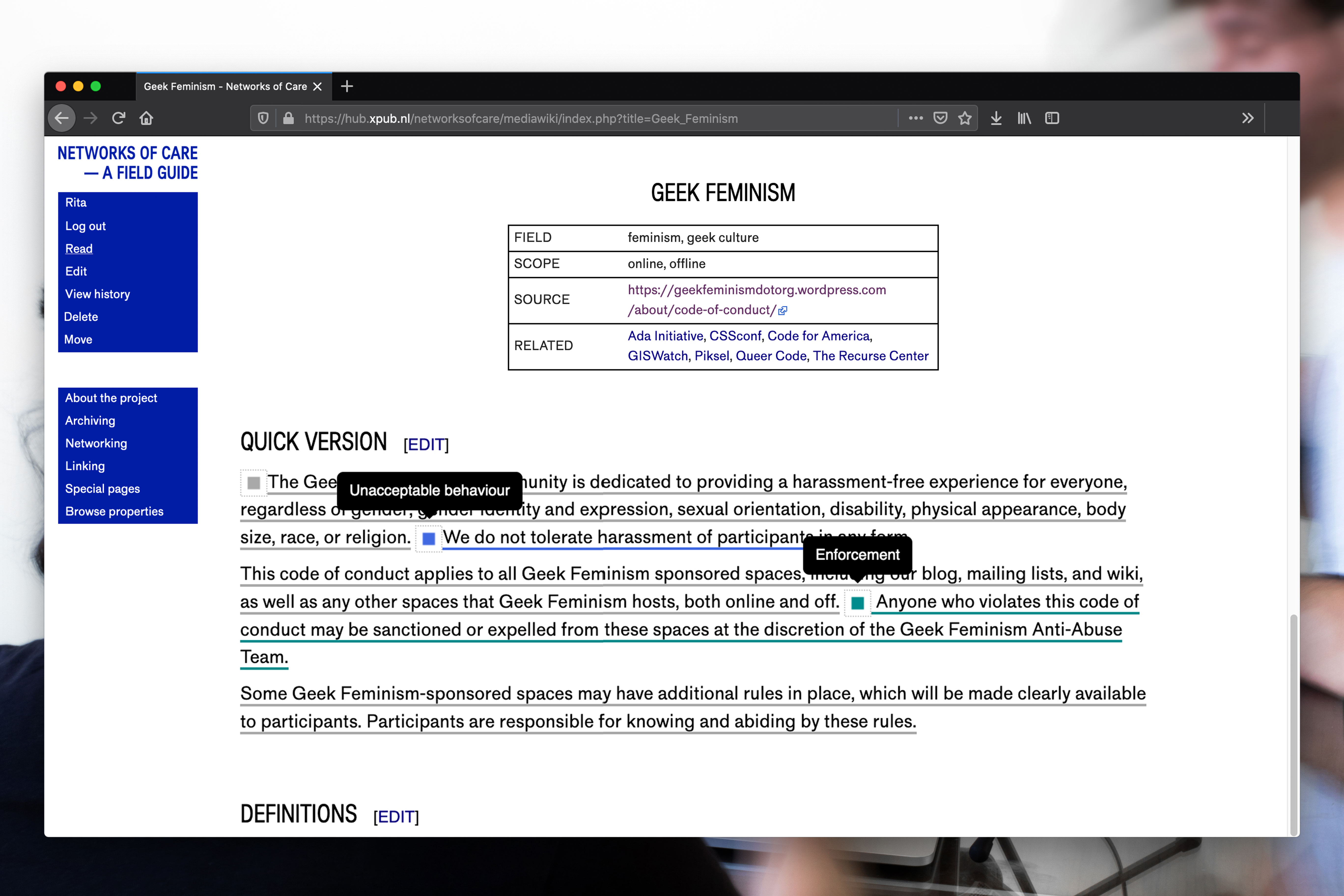Click the vertical page scrollbar thumb
1344x896 pixels.
(1294, 725)
